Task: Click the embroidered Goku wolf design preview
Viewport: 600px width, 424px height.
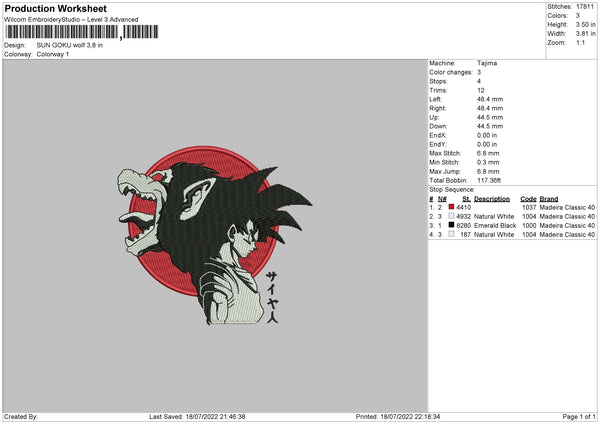Action: 215,235
